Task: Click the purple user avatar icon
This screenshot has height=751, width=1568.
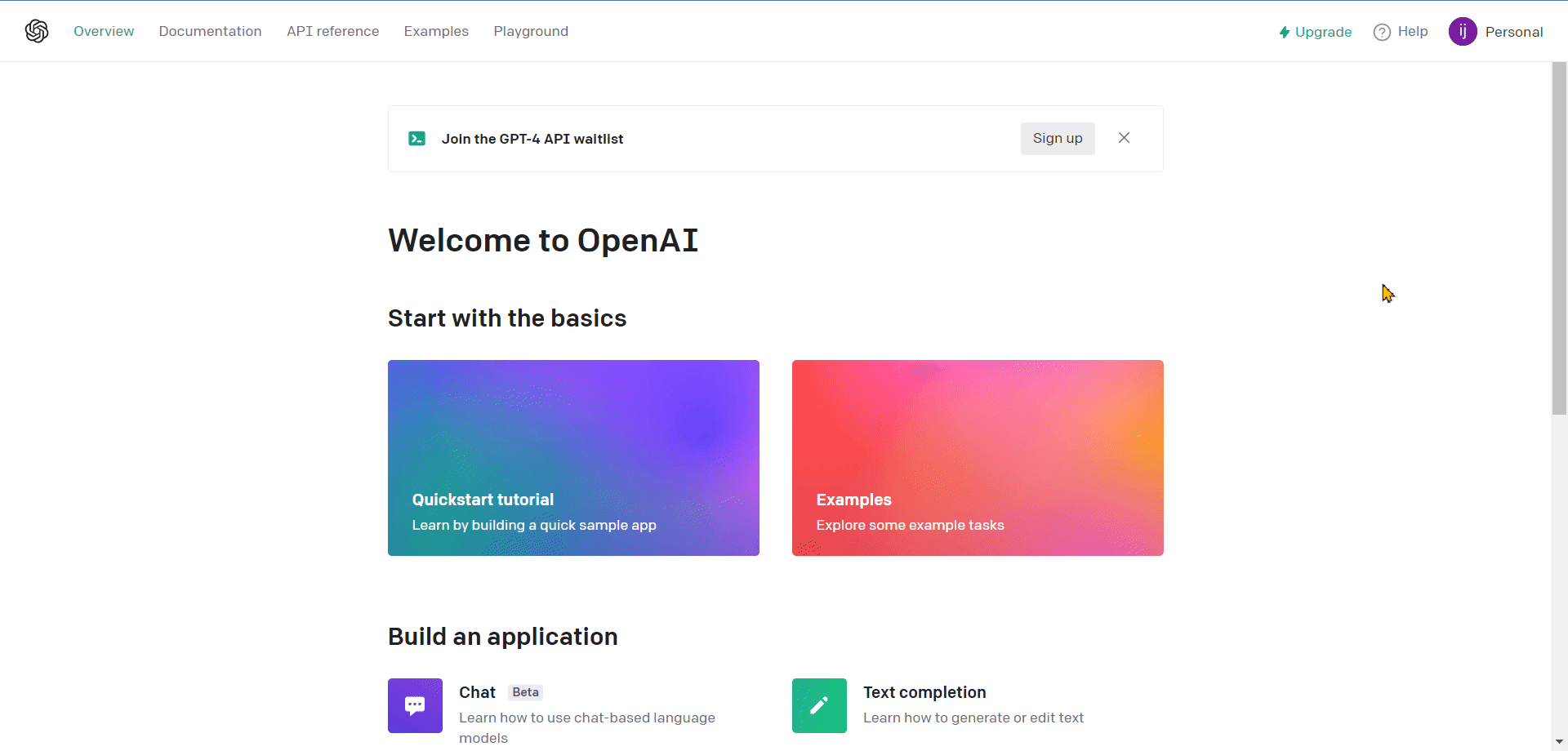Action: [x=1463, y=32]
